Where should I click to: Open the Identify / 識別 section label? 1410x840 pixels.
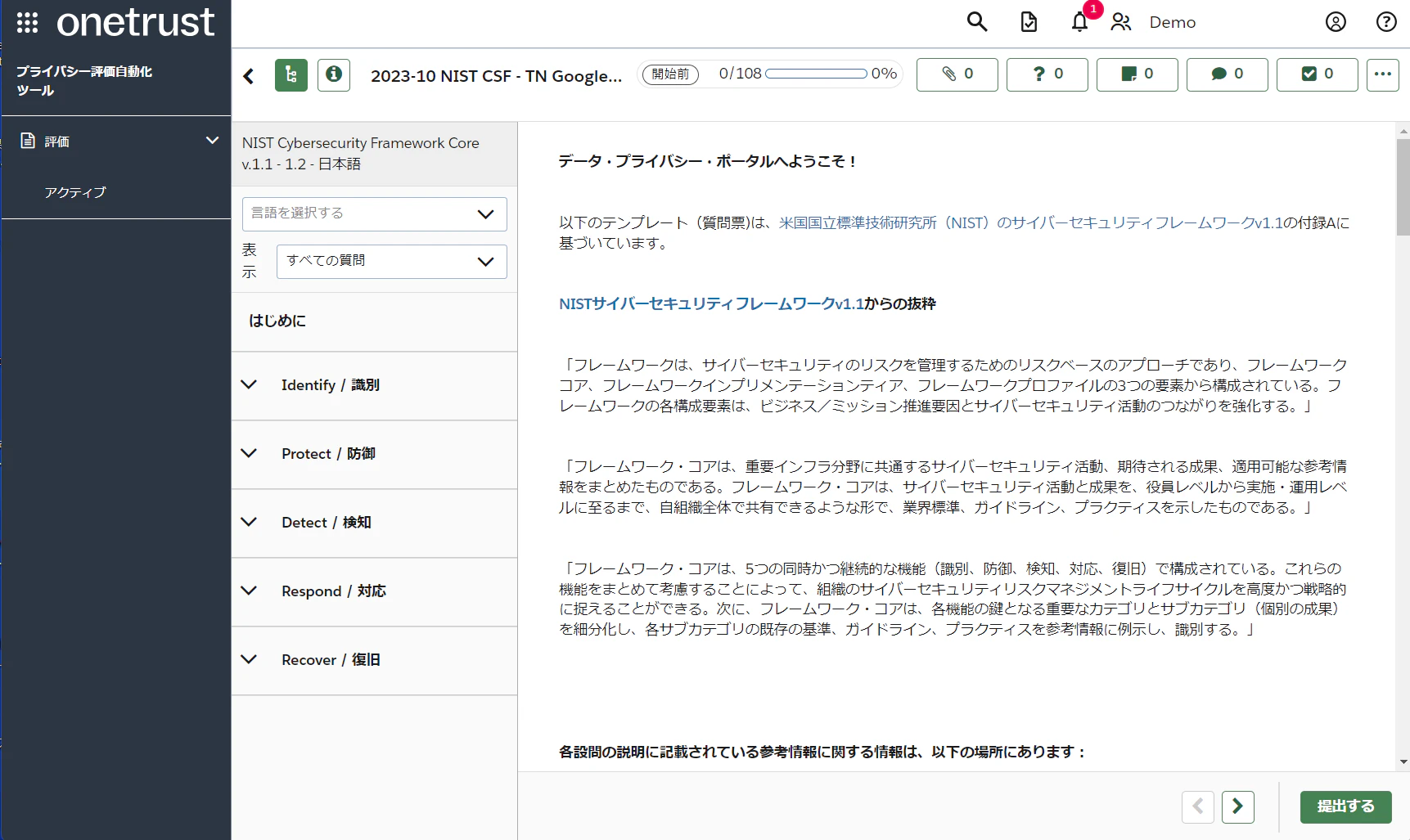pyautogui.click(x=331, y=385)
